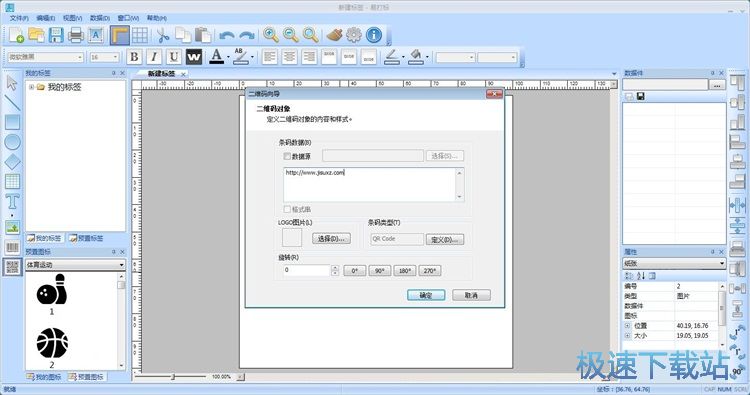Enable the 数据源 checkbox

coord(287,156)
